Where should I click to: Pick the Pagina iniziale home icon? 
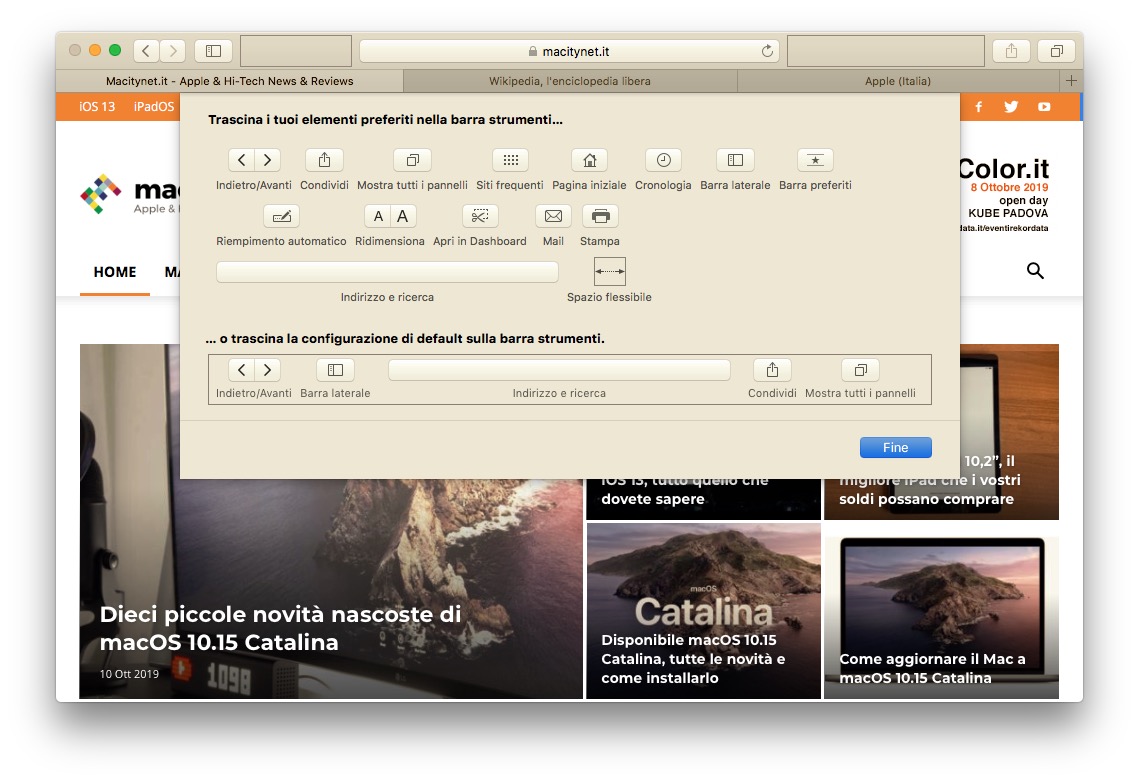(589, 160)
